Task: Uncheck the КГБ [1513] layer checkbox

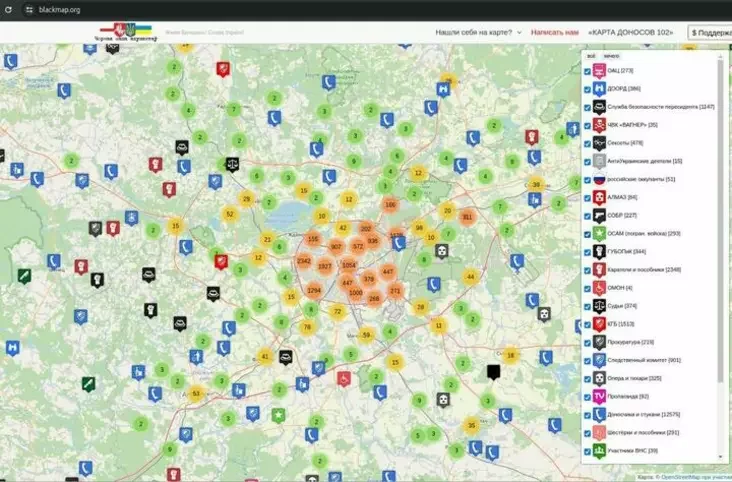Action: (587, 324)
